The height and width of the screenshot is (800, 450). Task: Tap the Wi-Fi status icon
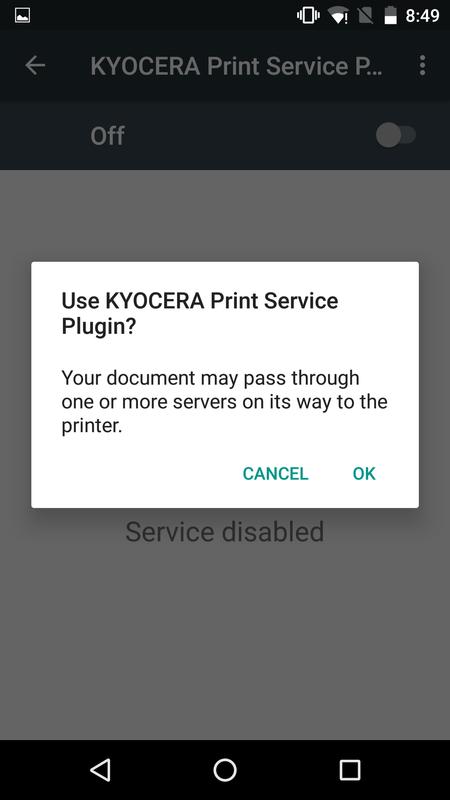tap(338, 16)
